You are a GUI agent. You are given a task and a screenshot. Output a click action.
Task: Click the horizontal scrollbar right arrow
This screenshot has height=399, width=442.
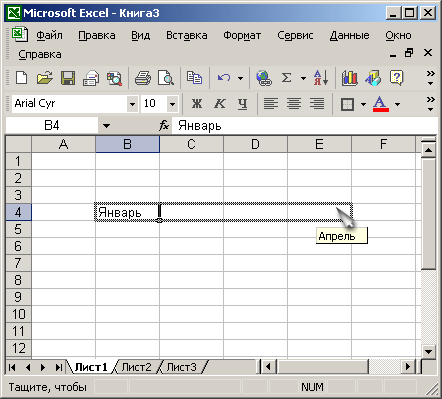click(x=408, y=367)
